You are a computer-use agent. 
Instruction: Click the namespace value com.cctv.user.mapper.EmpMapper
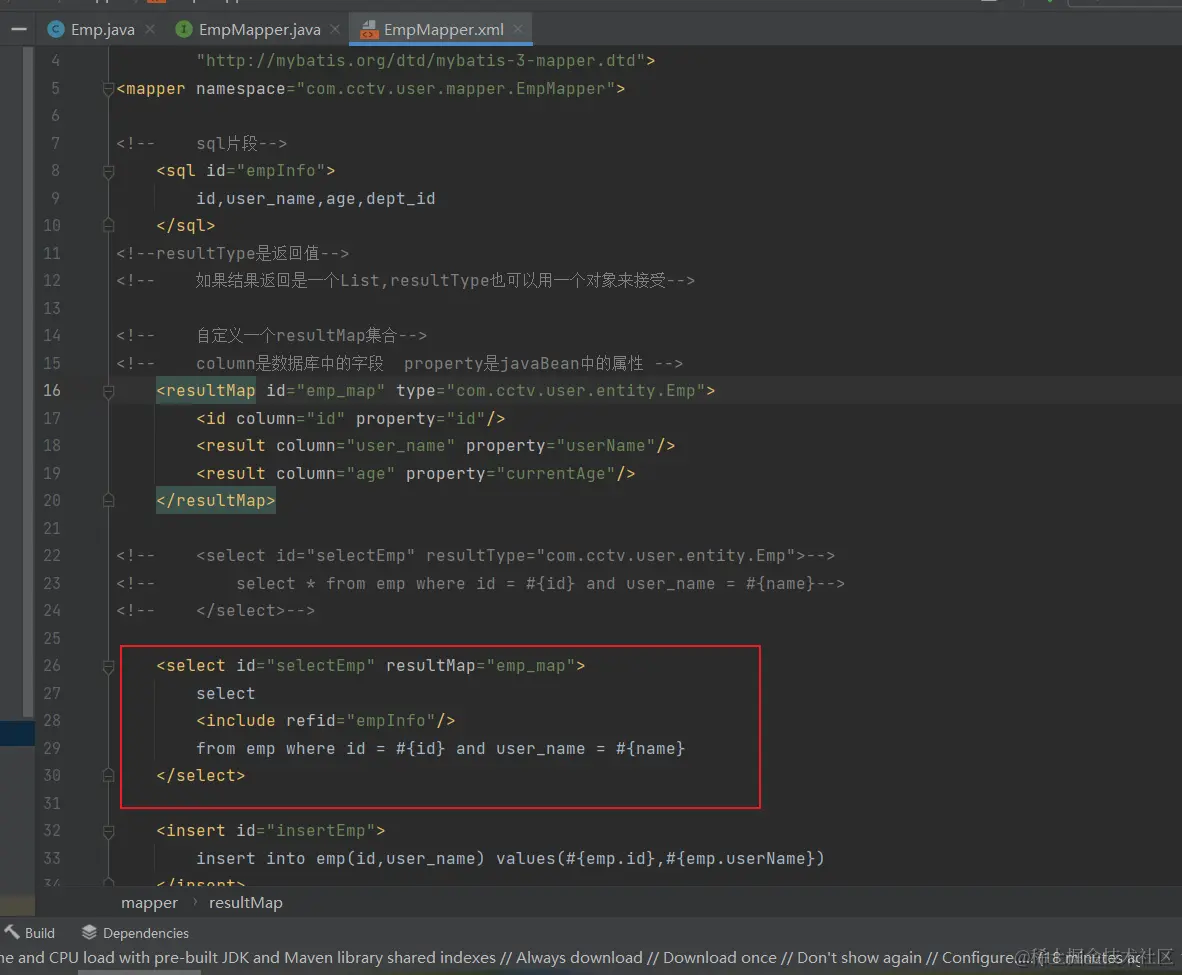tap(461, 89)
